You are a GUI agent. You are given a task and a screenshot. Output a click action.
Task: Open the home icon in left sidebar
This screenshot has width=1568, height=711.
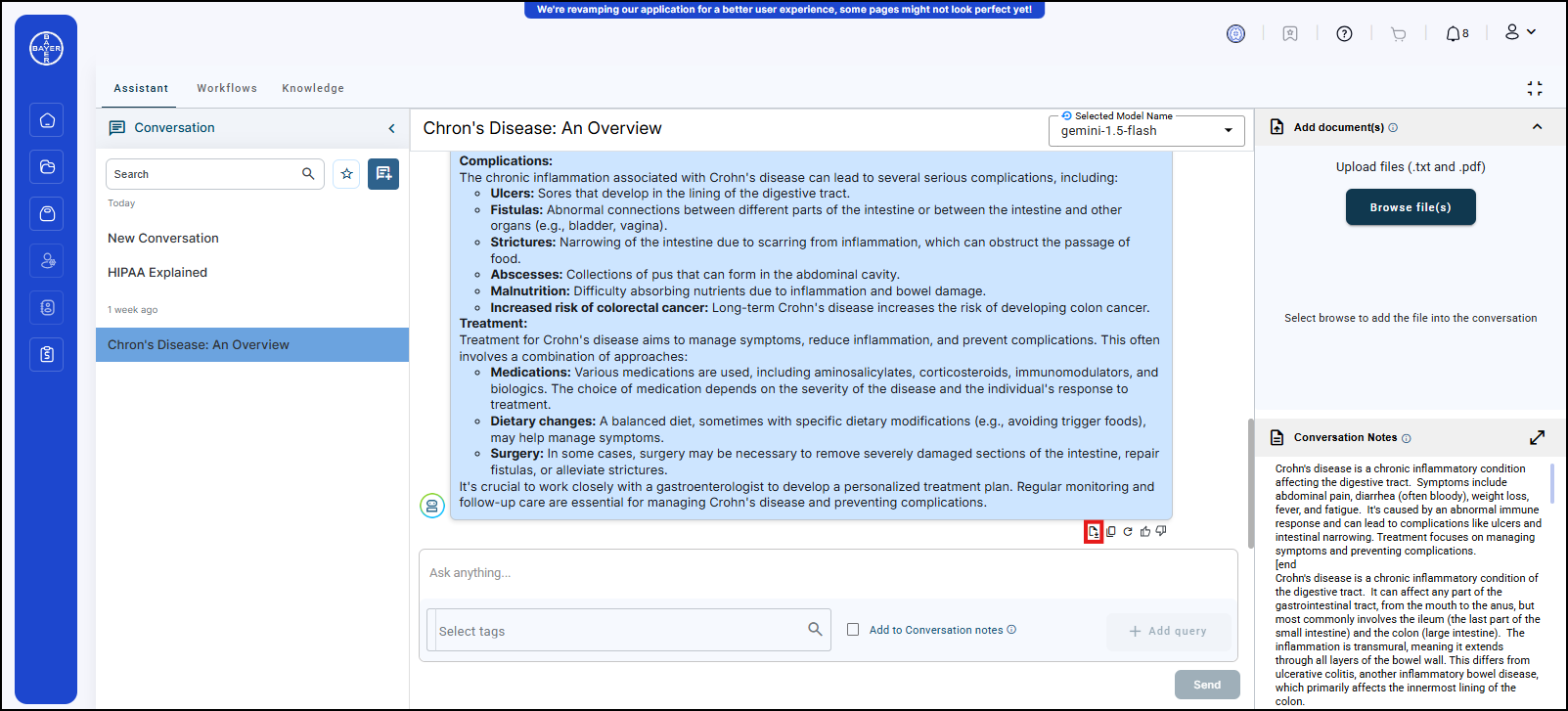tap(46, 120)
